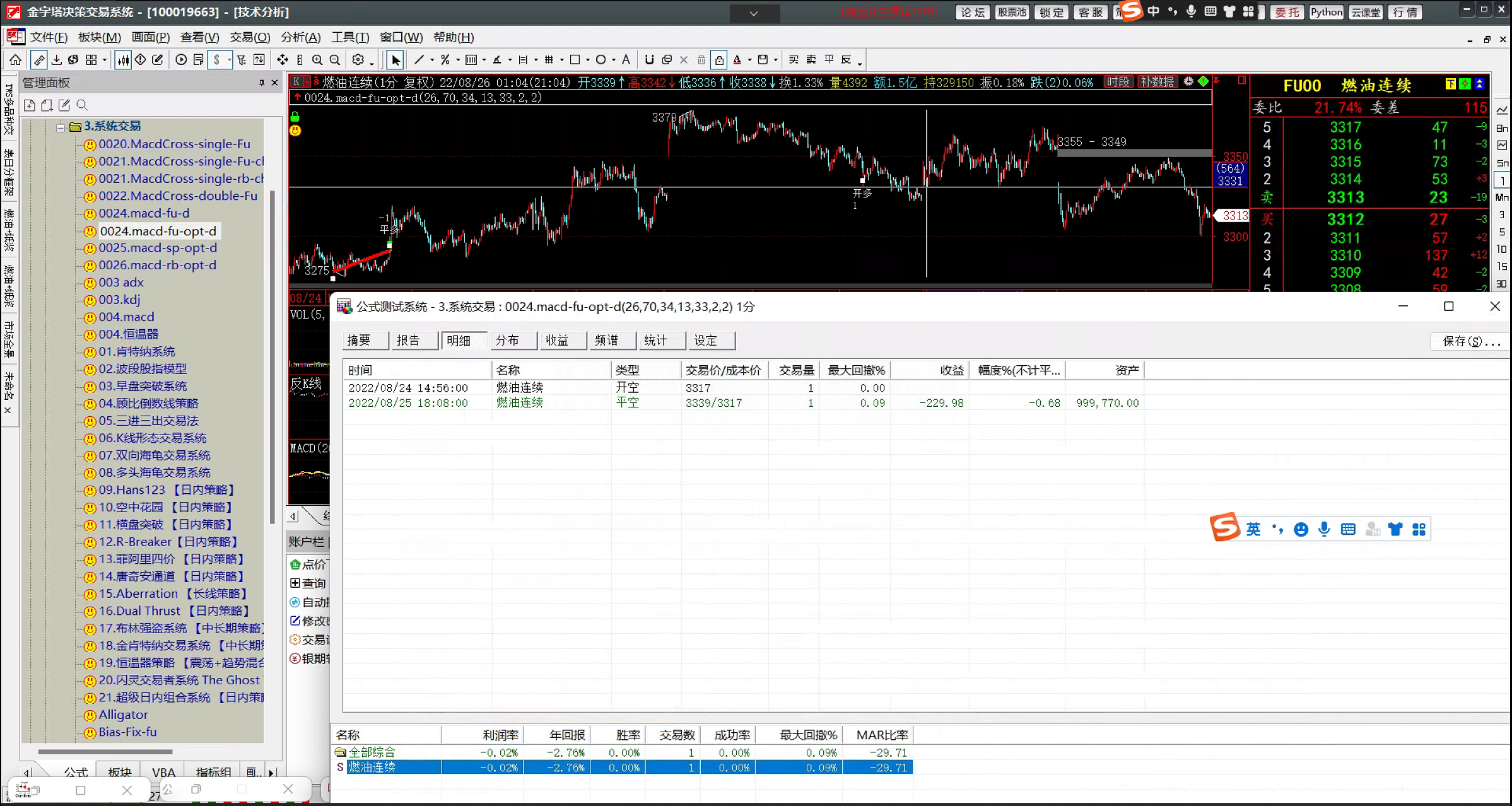The width and height of the screenshot is (1512, 806).
Task: Toggle the 补数据 button in chart header
Action: (x=1157, y=81)
